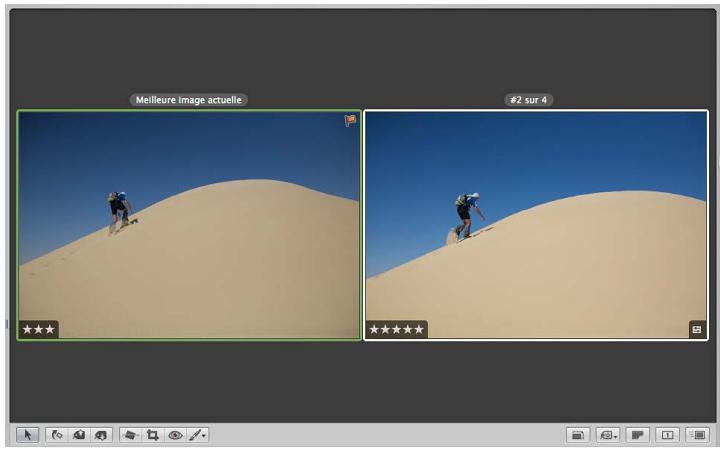Viewport: 720px width, 451px height.
Task: Click the "#2 sur 4" label
Action: click(x=529, y=100)
